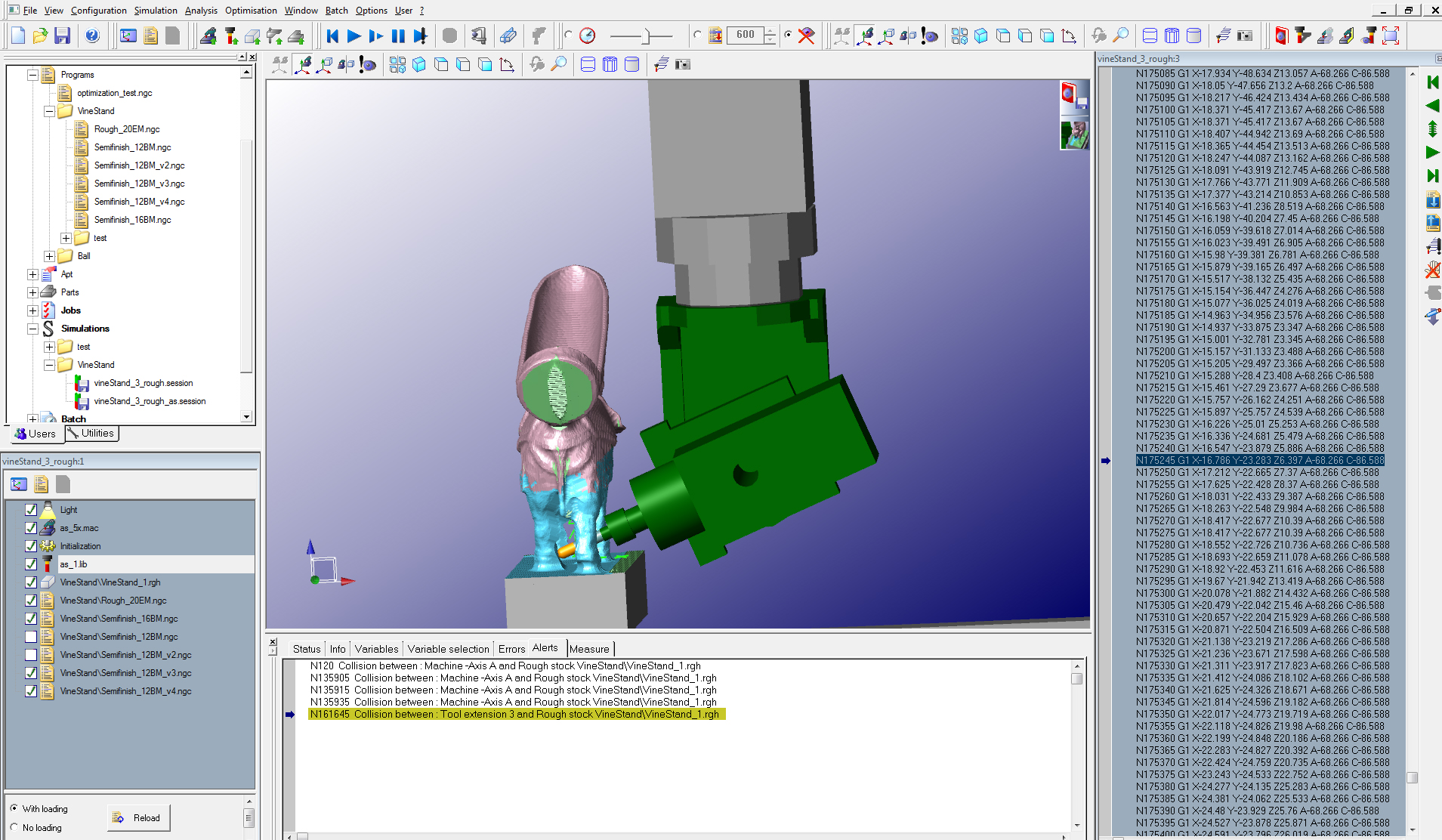Expand the Parts node
The width and height of the screenshot is (1442, 840).
point(32,292)
